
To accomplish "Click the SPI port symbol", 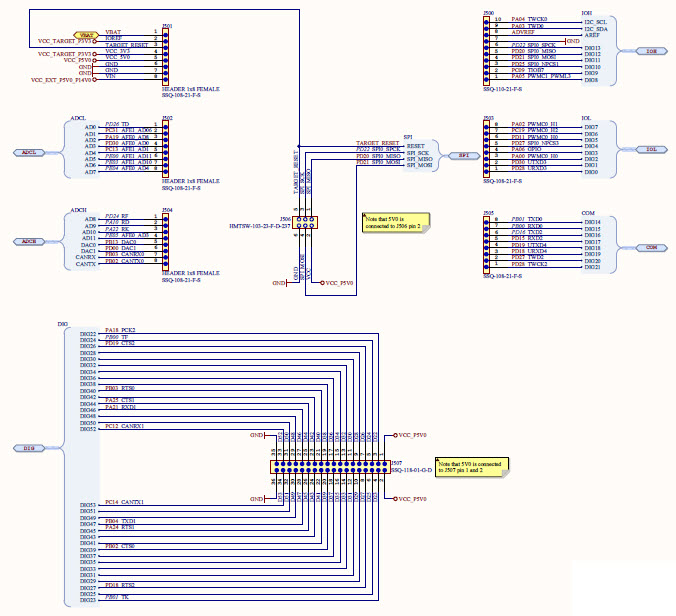I will 463,156.
